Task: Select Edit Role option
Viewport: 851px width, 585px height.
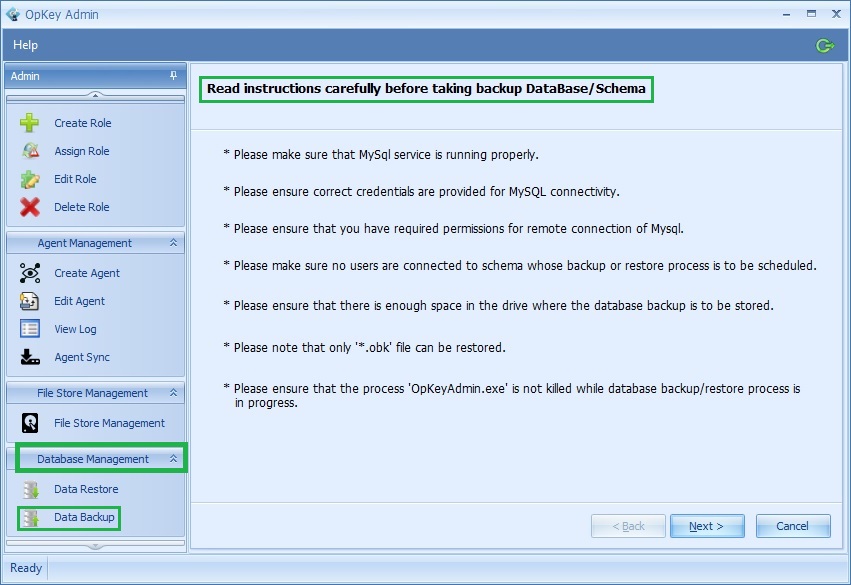Action: coord(75,179)
